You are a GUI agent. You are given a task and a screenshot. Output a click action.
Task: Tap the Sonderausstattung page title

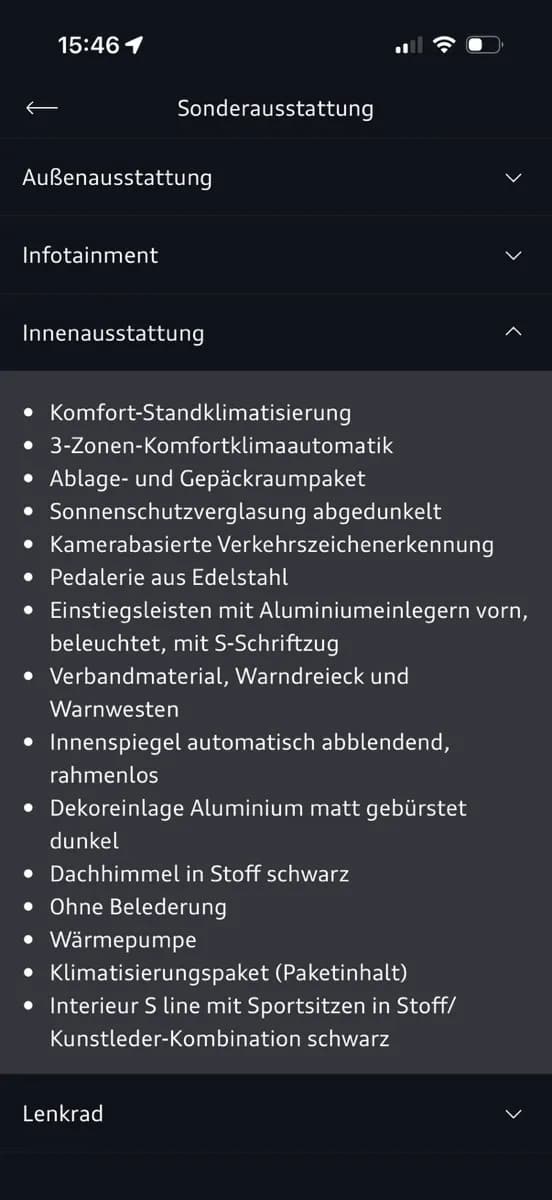click(275, 108)
